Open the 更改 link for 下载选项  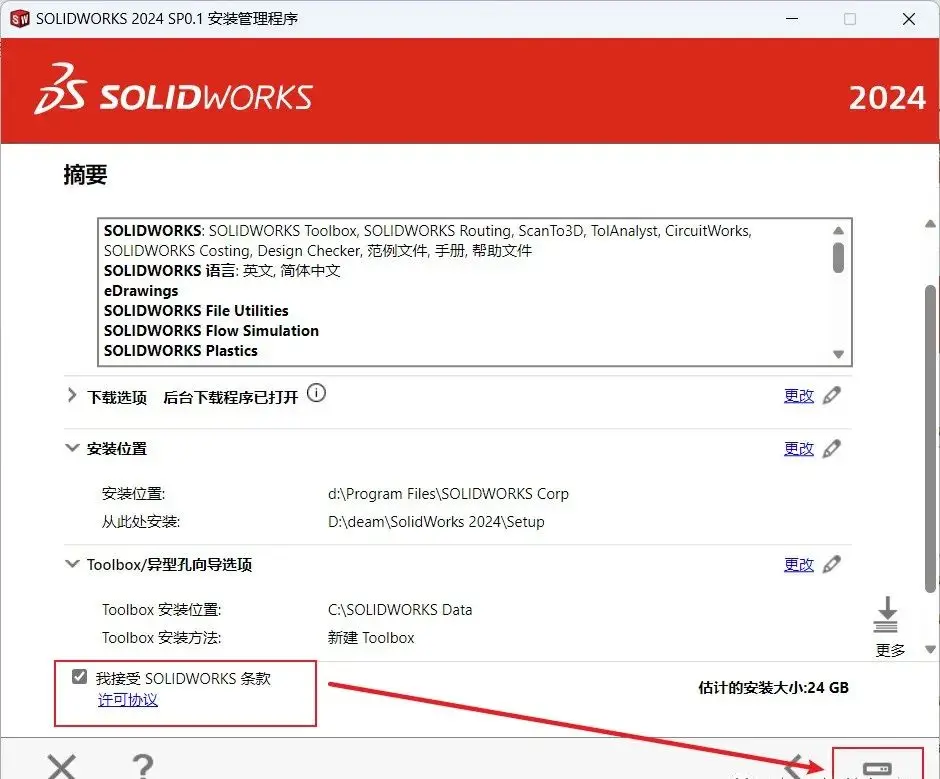799,396
